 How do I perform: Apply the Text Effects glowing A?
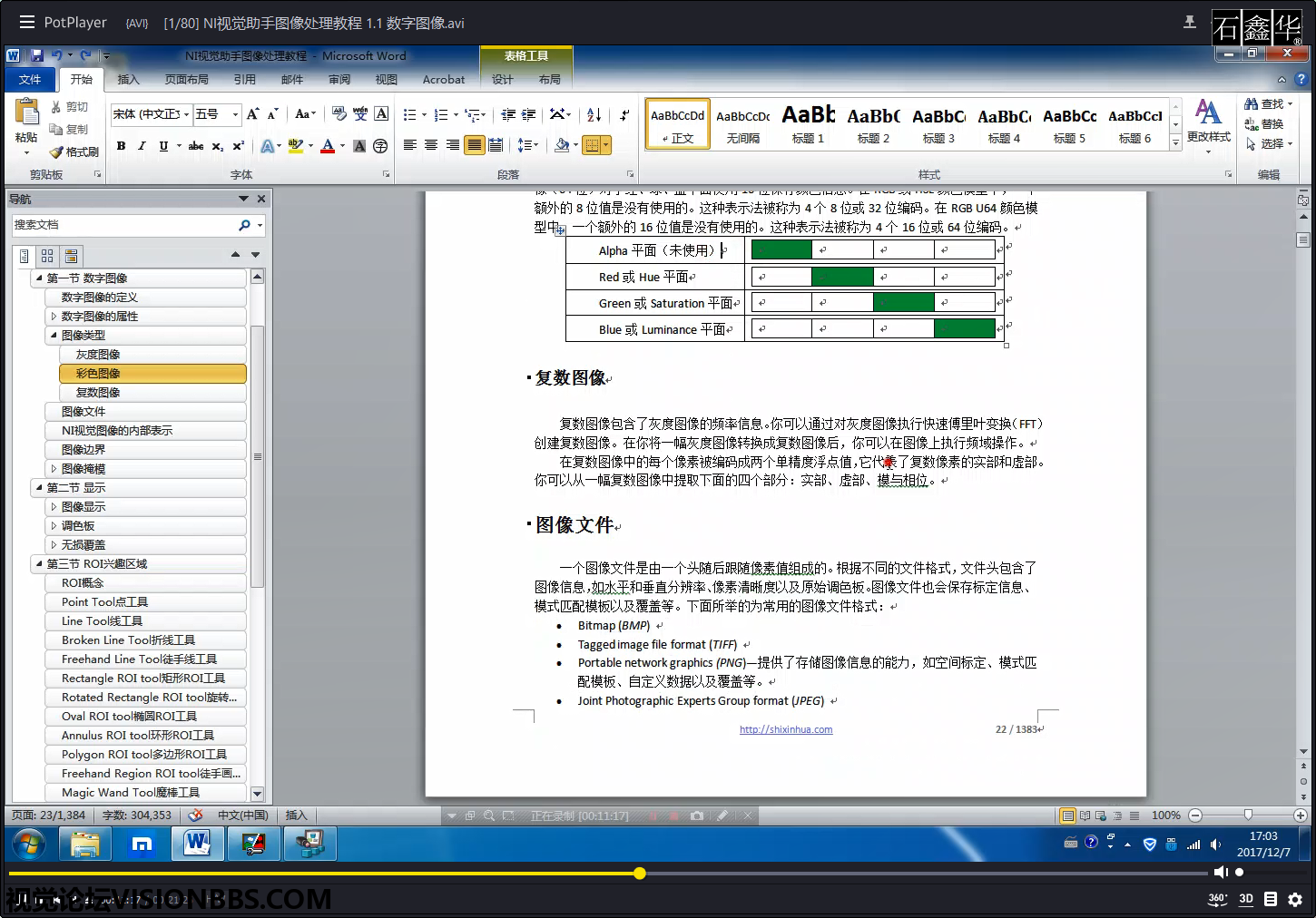[268, 146]
